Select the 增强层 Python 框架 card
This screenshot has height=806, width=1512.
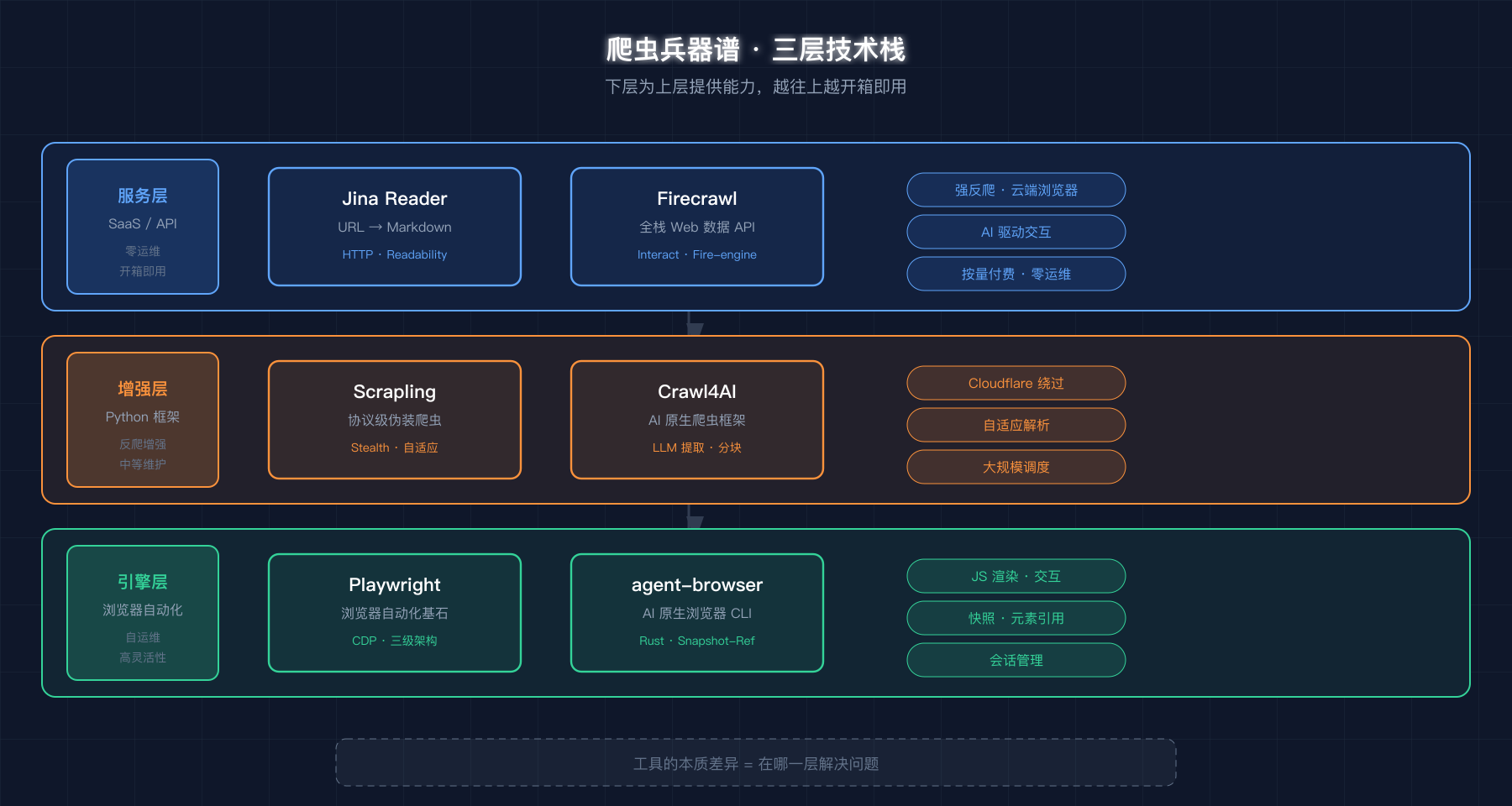click(143, 420)
